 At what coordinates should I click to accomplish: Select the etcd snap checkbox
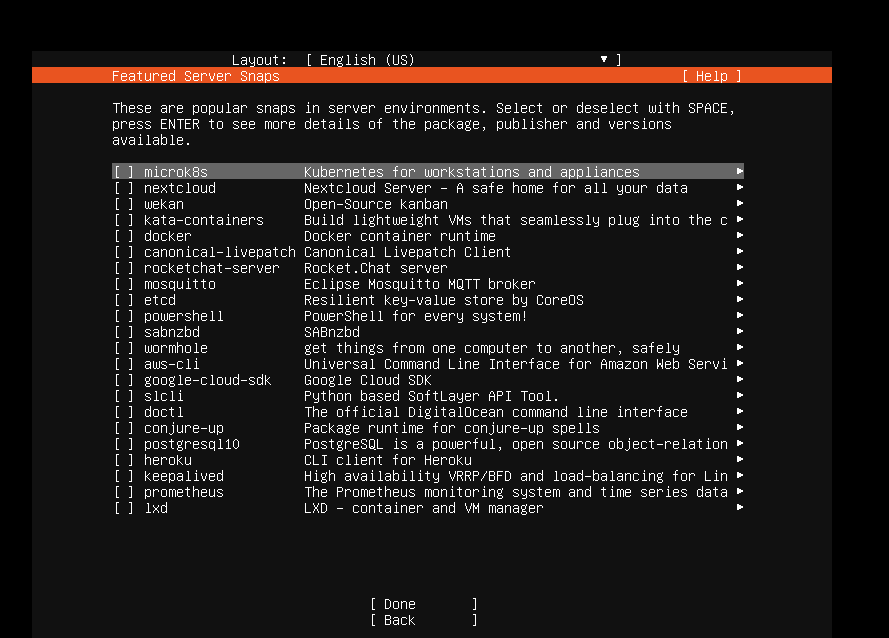coord(124,300)
